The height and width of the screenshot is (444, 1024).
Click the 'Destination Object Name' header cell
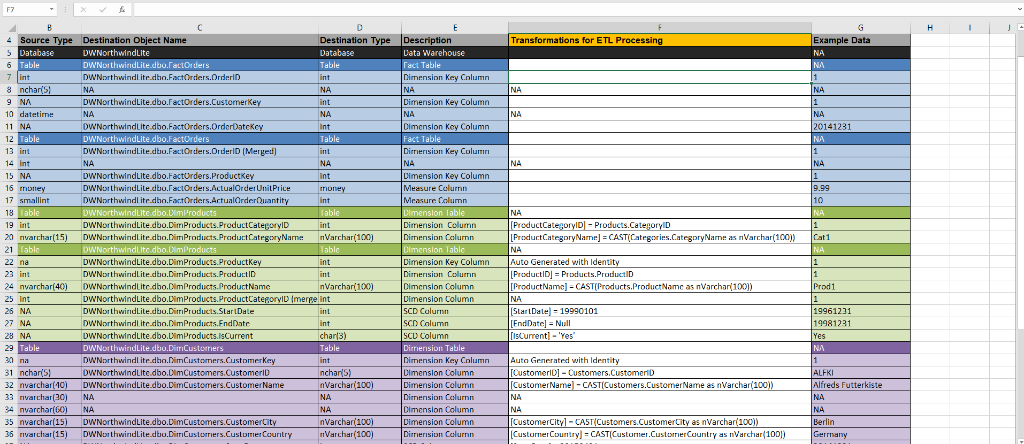coord(200,40)
